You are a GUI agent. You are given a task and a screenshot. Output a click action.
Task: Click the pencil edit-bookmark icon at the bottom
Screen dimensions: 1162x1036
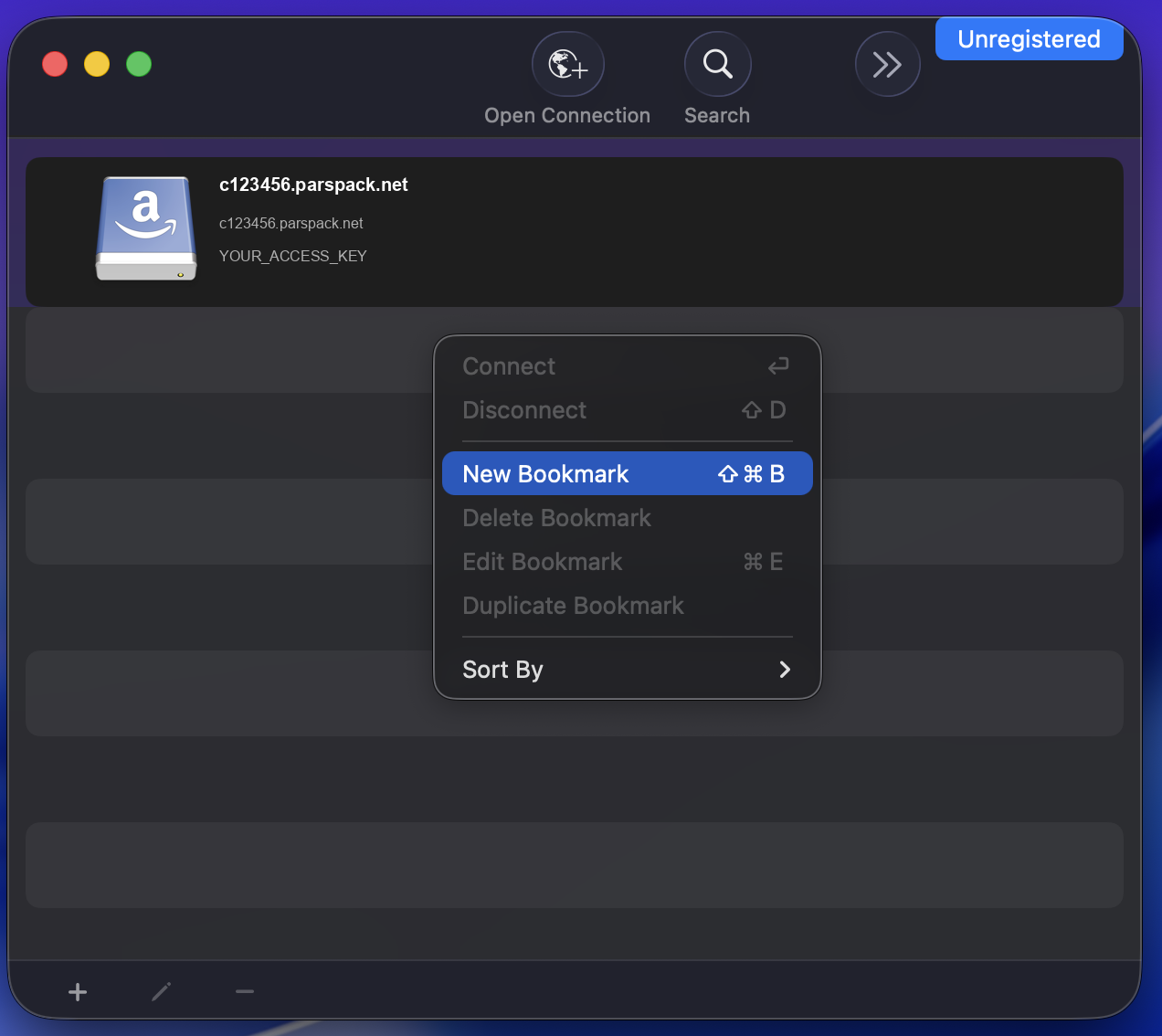pos(162,992)
